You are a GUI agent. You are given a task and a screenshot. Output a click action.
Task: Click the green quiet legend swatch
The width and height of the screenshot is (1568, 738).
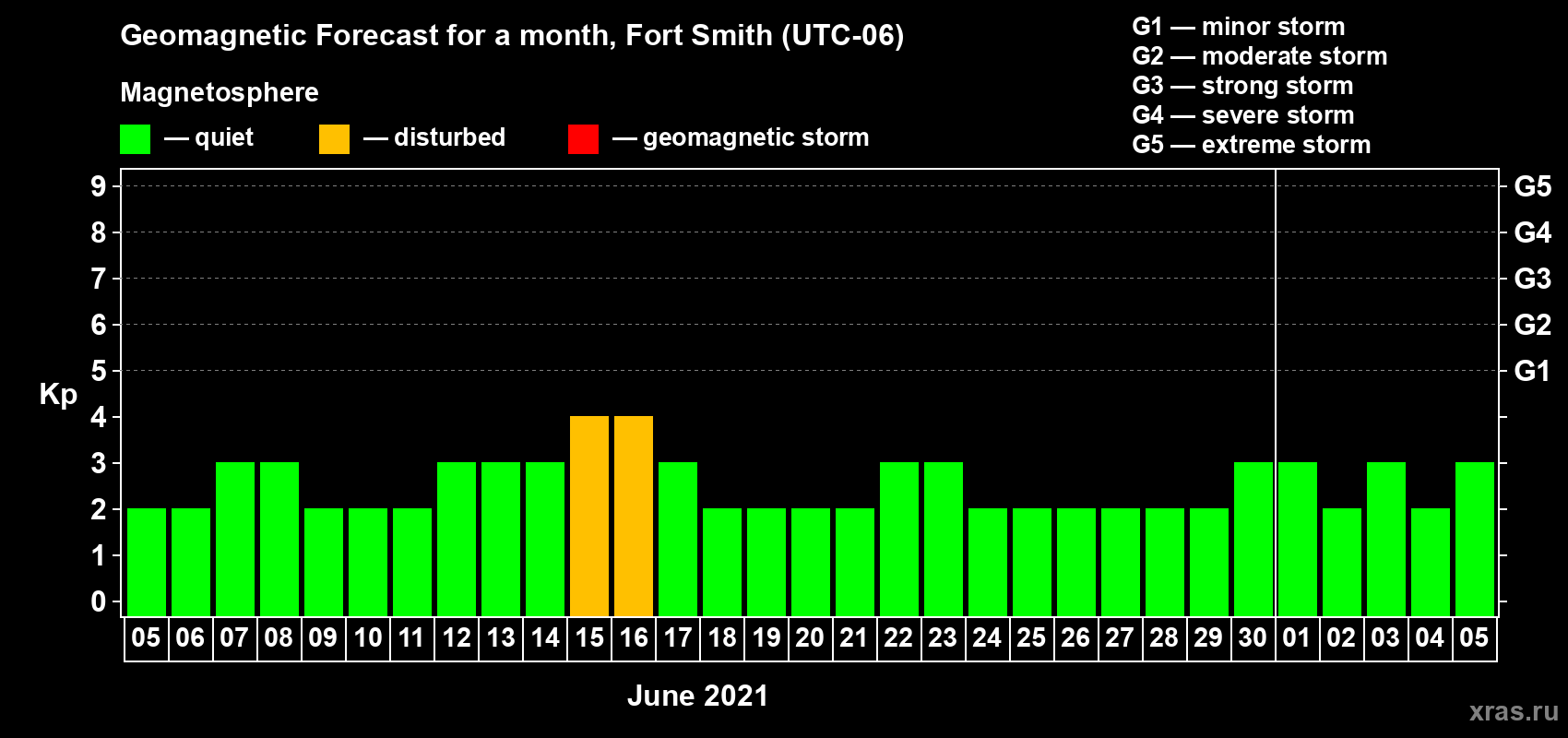click(135, 139)
